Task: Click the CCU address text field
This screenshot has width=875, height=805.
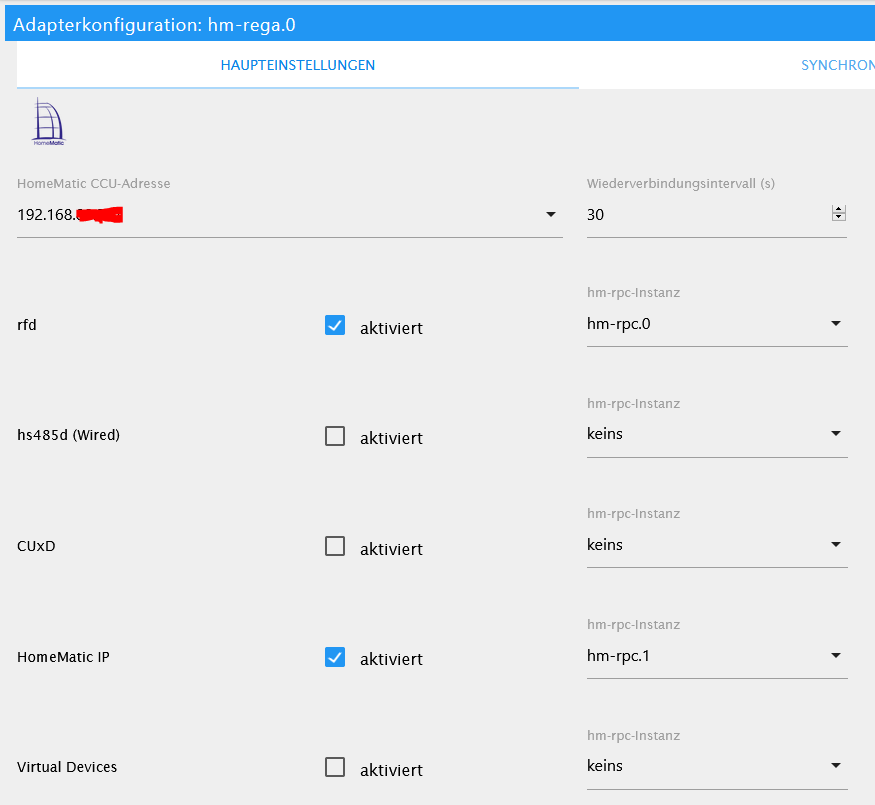Action: (270, 215)
